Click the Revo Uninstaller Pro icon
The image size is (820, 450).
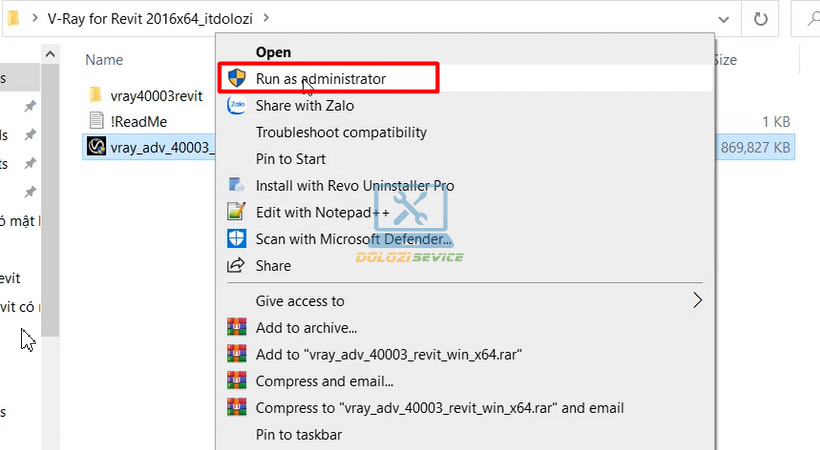click(x=237, y=185)
